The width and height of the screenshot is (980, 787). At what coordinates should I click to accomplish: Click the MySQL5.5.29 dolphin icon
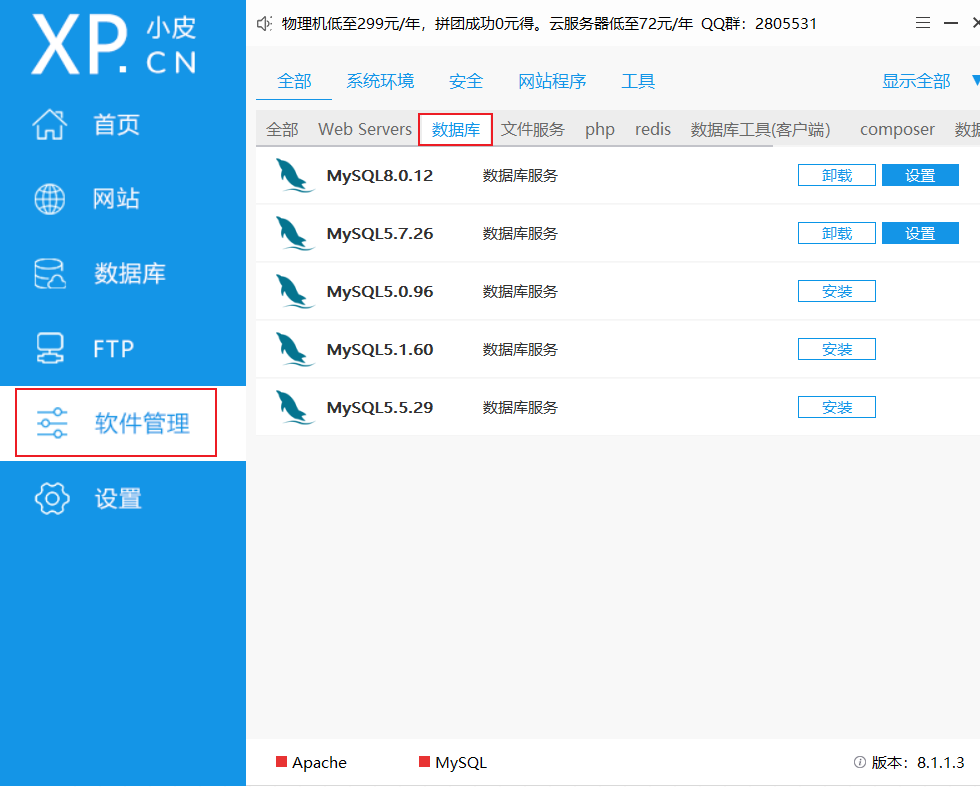tap(294, 408)
